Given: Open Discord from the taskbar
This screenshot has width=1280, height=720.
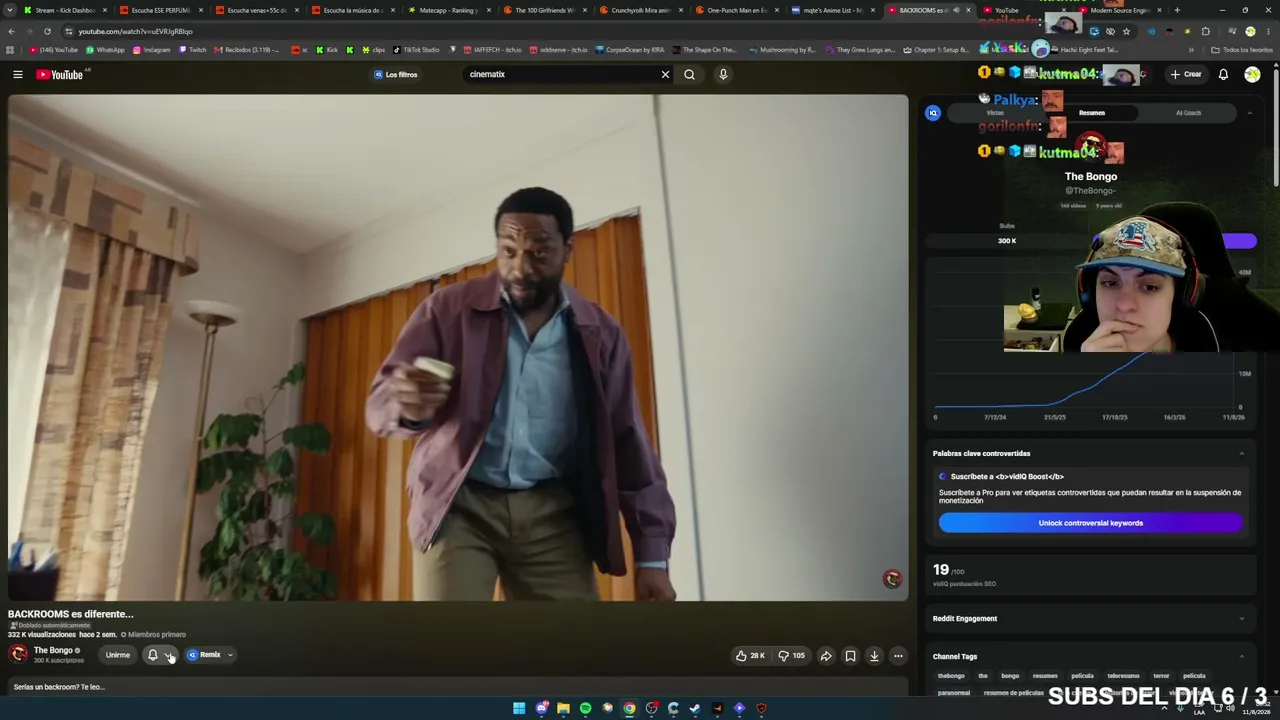Looking at the screenshot, I should [x=541, y=708].
